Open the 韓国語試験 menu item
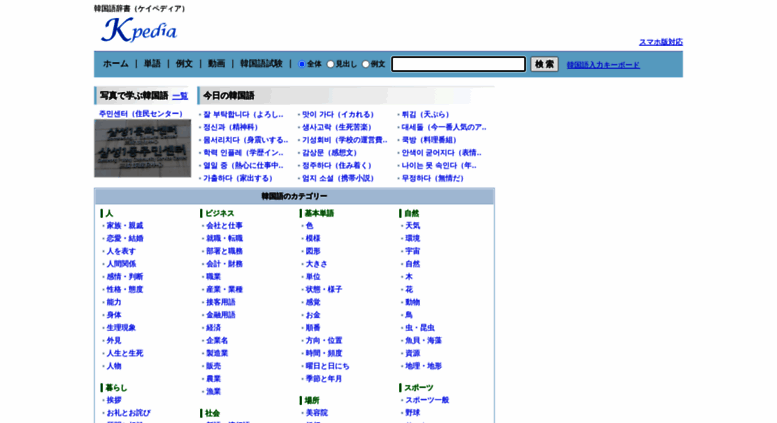 [x=261, y=64]
